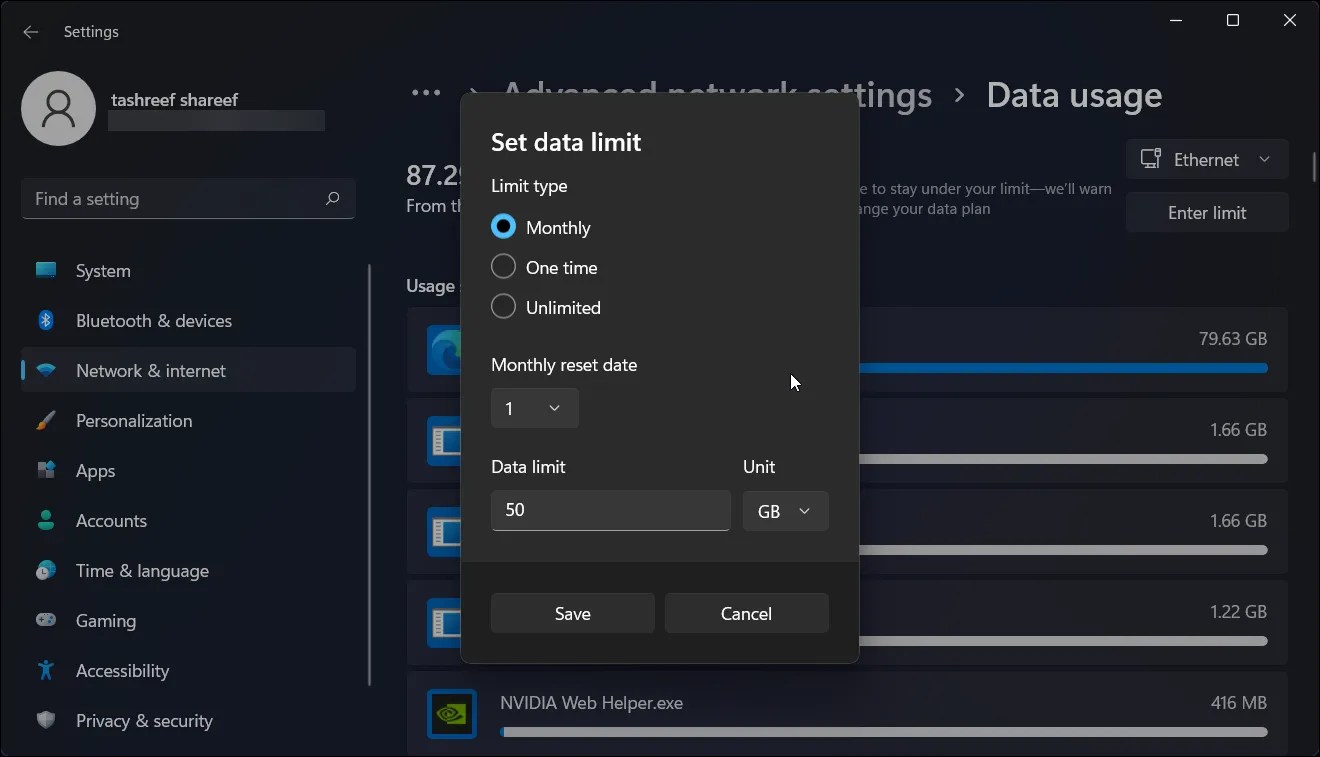1320x757 pixels.
Task: Select the Apps sidebar icon
Action: click(46, 470)
